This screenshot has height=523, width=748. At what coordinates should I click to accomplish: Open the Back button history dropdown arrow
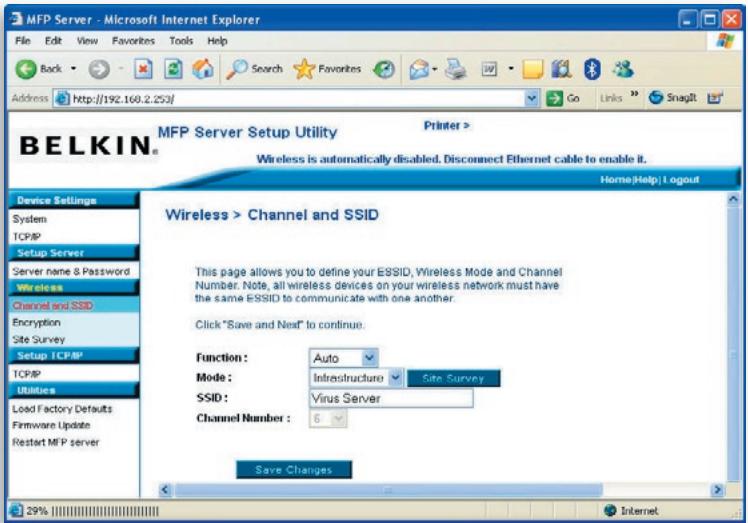pyautogui.click(x=73, y=69)
